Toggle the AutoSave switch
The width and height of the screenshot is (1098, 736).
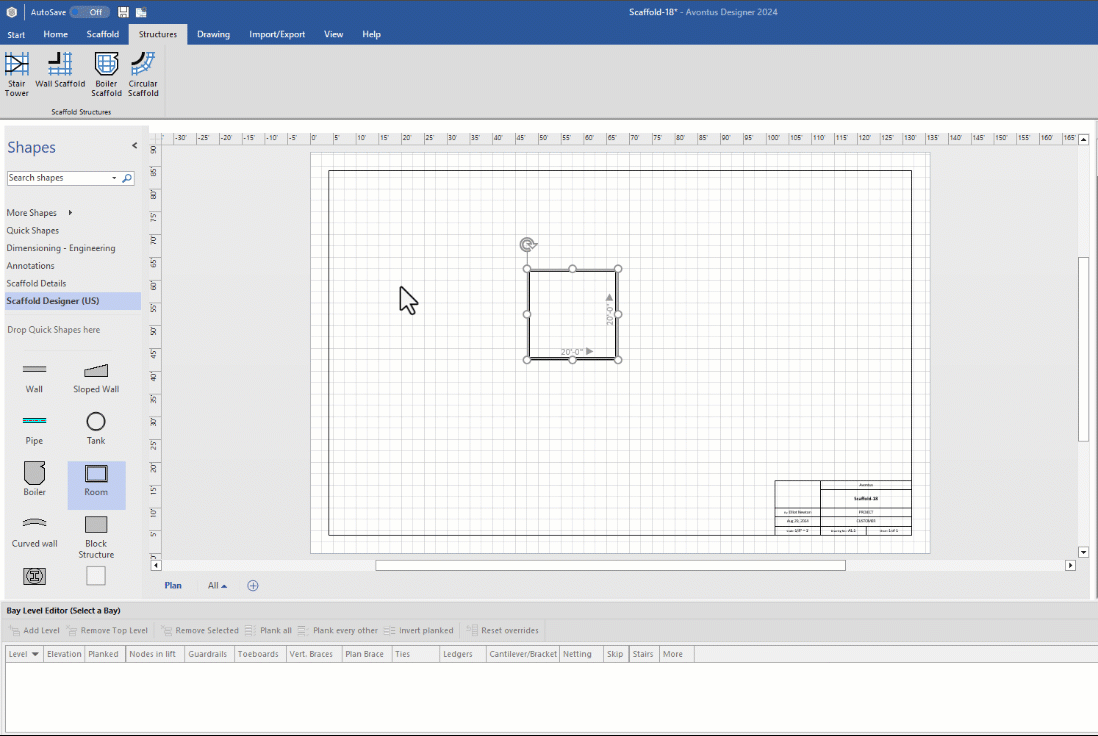(x=89, y=12)
